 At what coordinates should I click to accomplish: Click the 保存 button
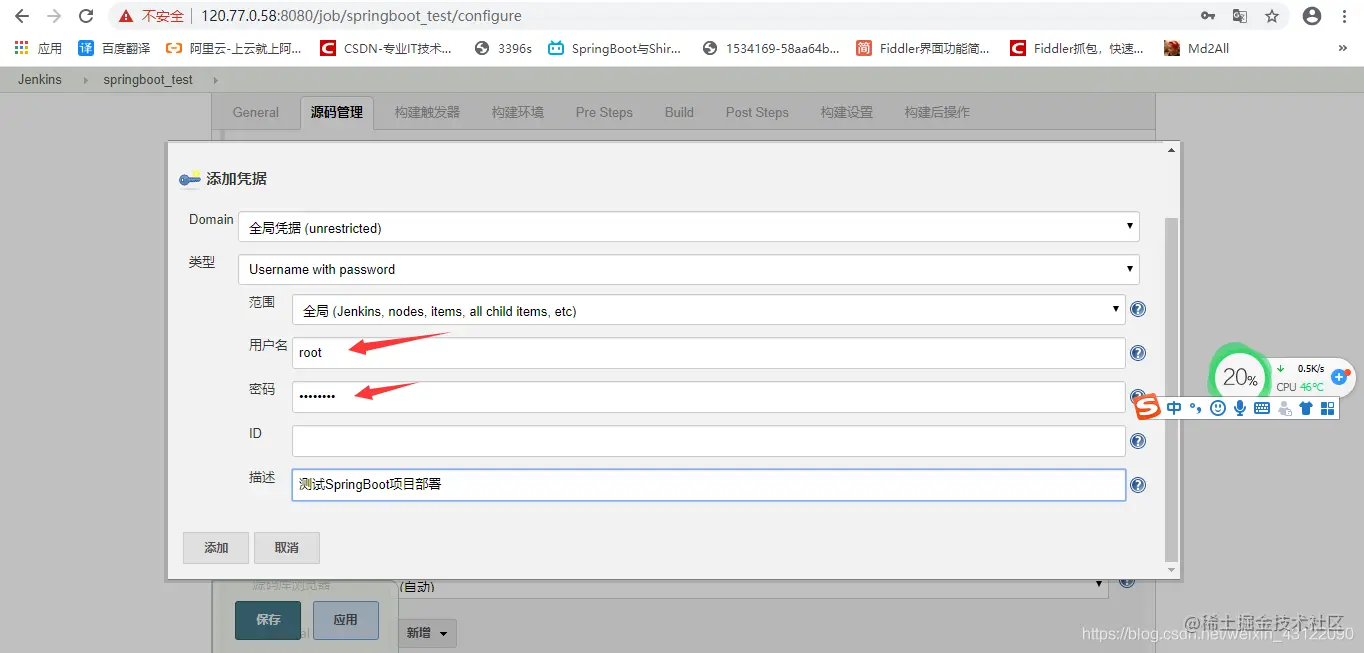(x=268, y=620)
